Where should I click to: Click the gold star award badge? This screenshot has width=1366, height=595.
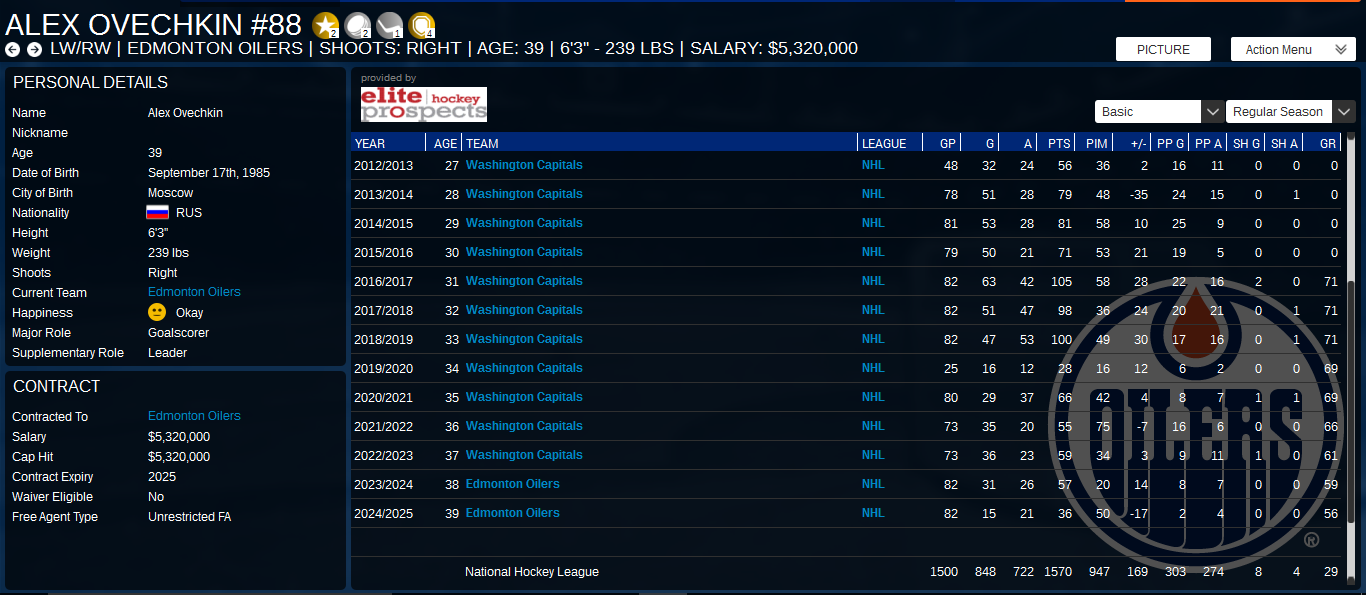[x=326, y=25]
